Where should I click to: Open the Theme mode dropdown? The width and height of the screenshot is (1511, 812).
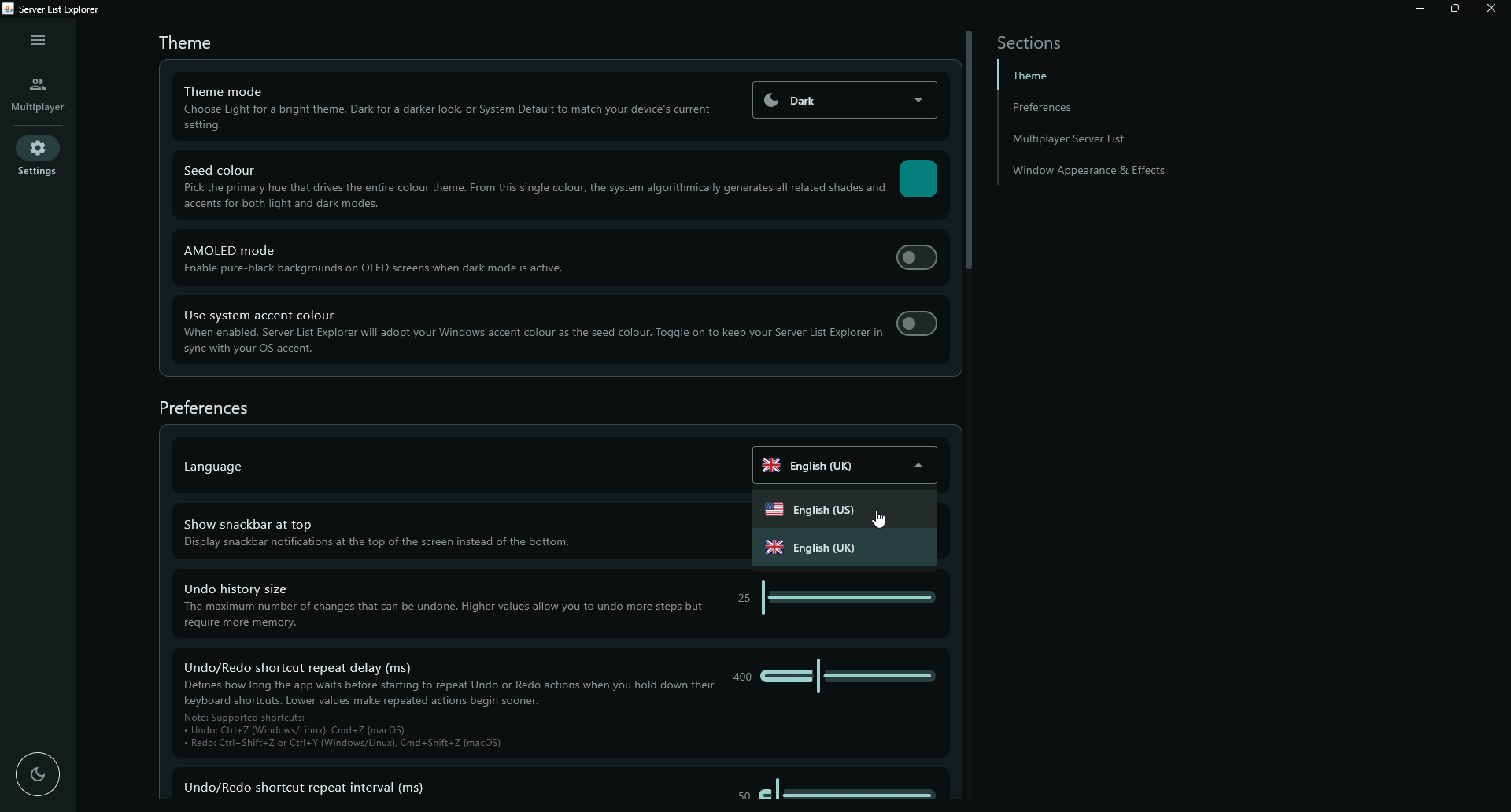coord(844,100)
